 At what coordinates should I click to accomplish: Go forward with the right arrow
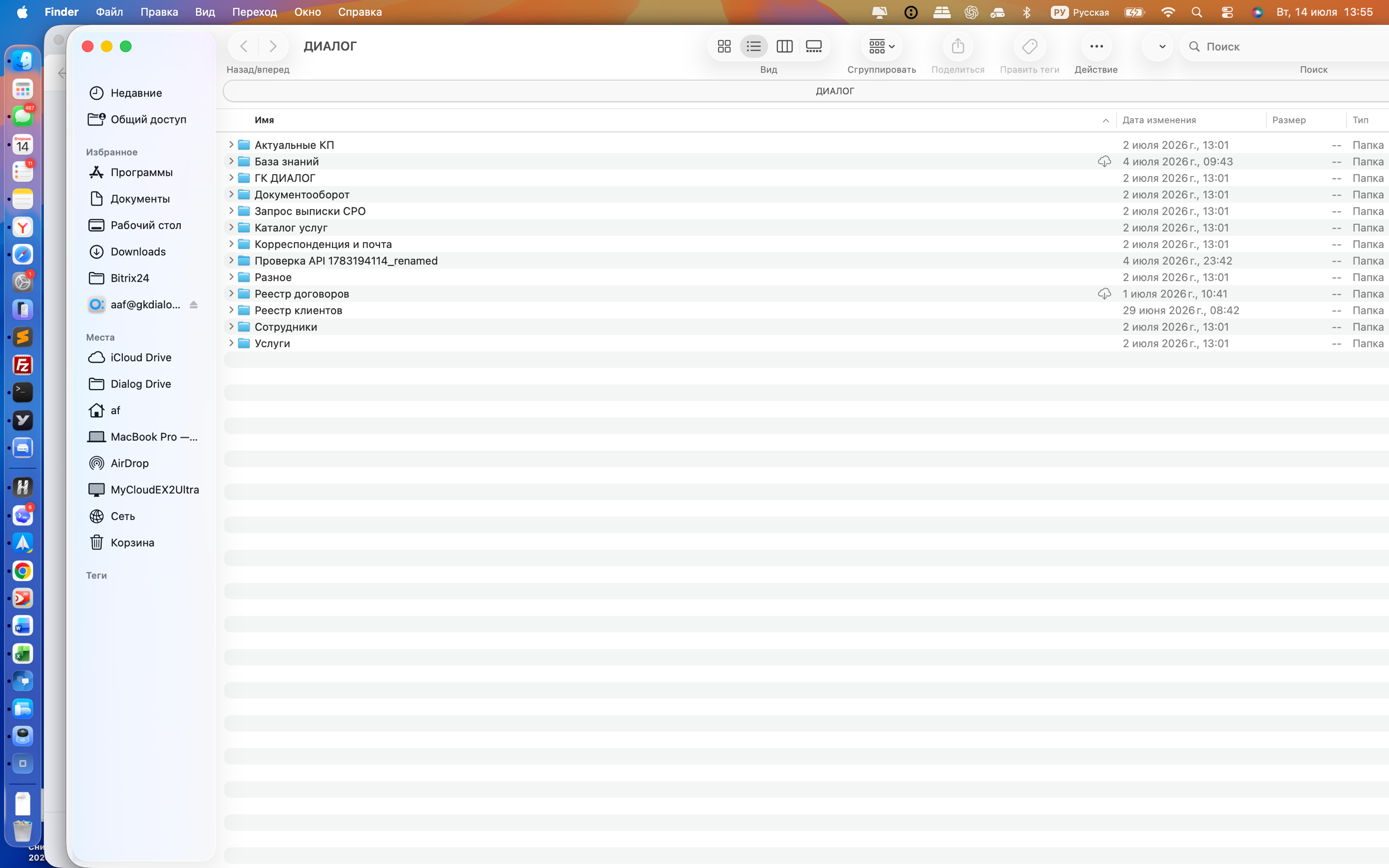coord(273,46)
